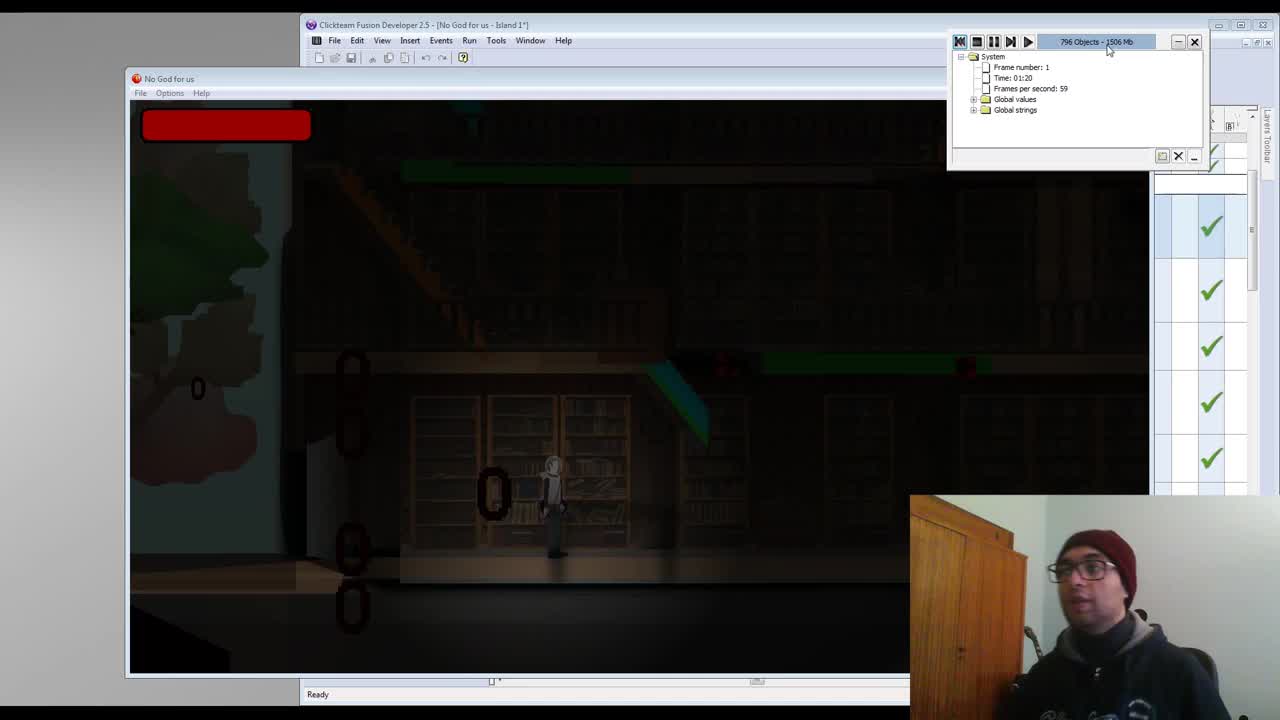Toggle the Frame number watch checkbox

tap(986, 67)
